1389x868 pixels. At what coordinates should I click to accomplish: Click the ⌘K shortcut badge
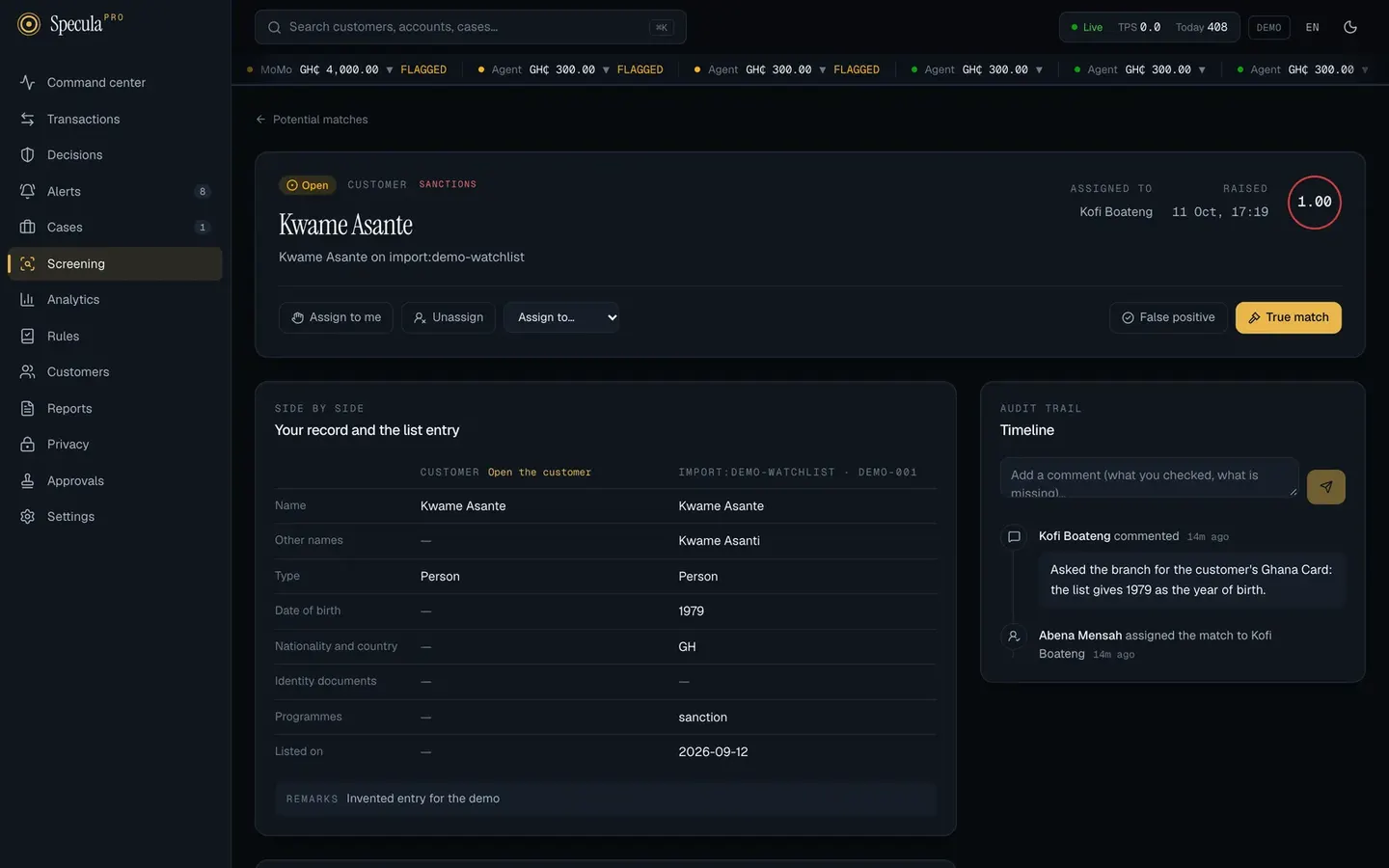(662, 27)
